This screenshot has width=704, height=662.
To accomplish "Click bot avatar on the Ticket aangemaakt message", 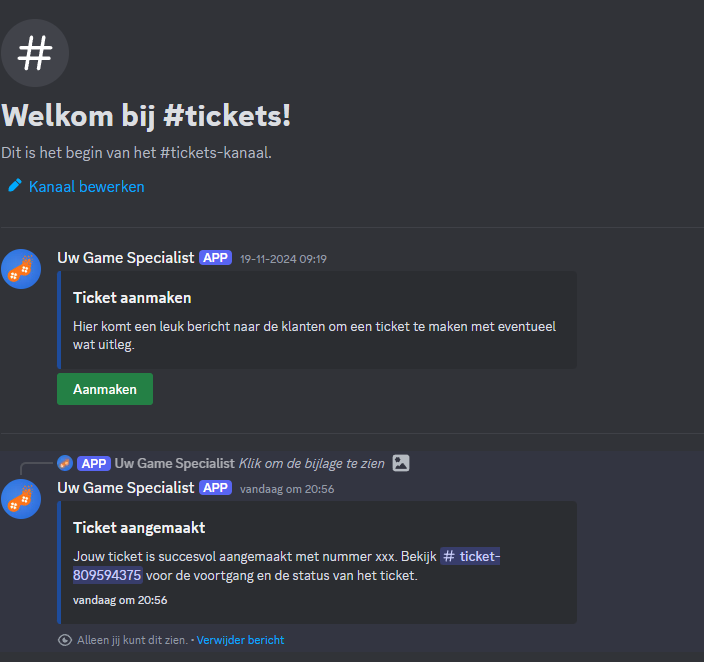I will point(21,499).
